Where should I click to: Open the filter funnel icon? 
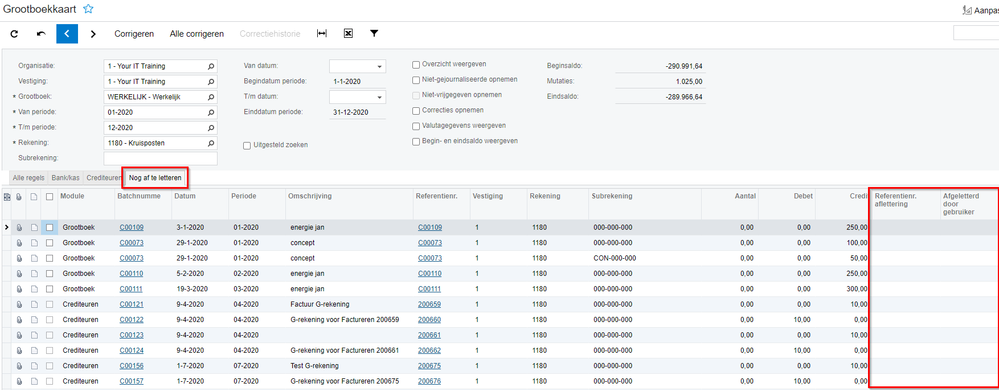374,34
